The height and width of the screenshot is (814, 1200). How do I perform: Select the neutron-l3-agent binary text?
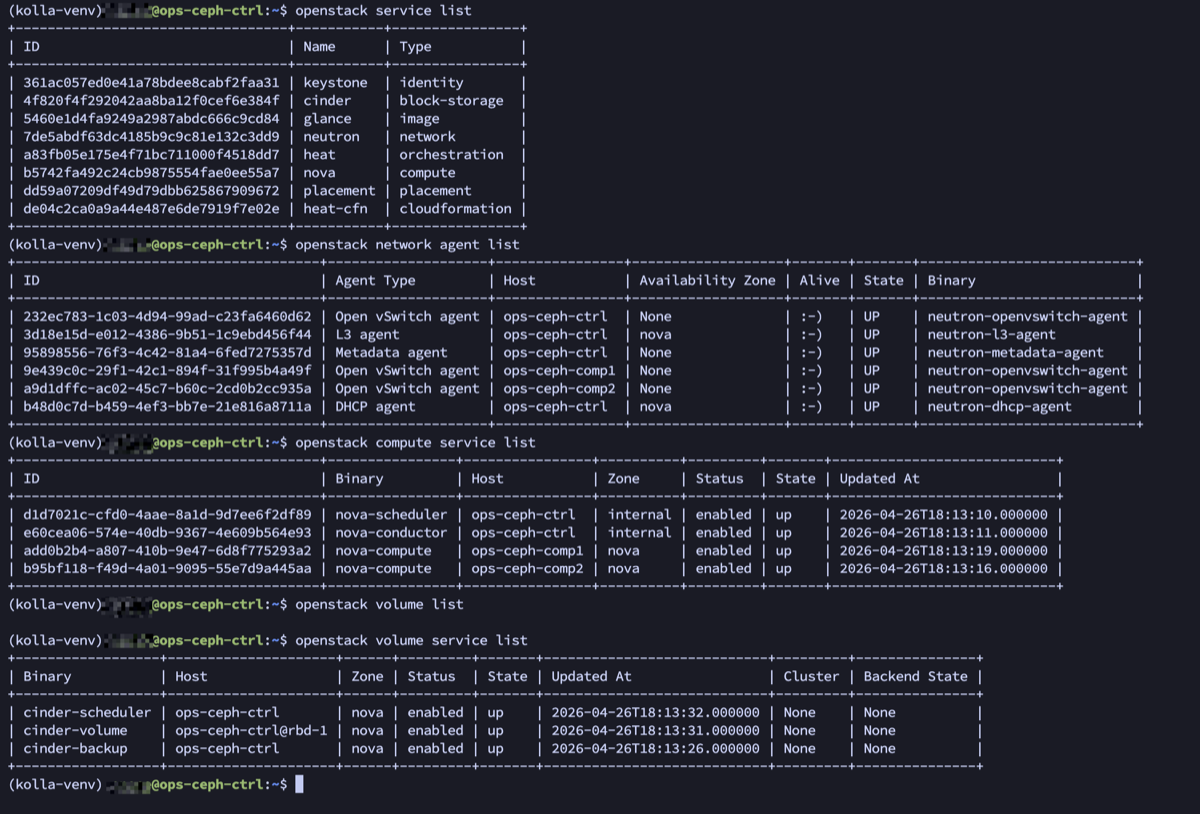click(991, 335)
